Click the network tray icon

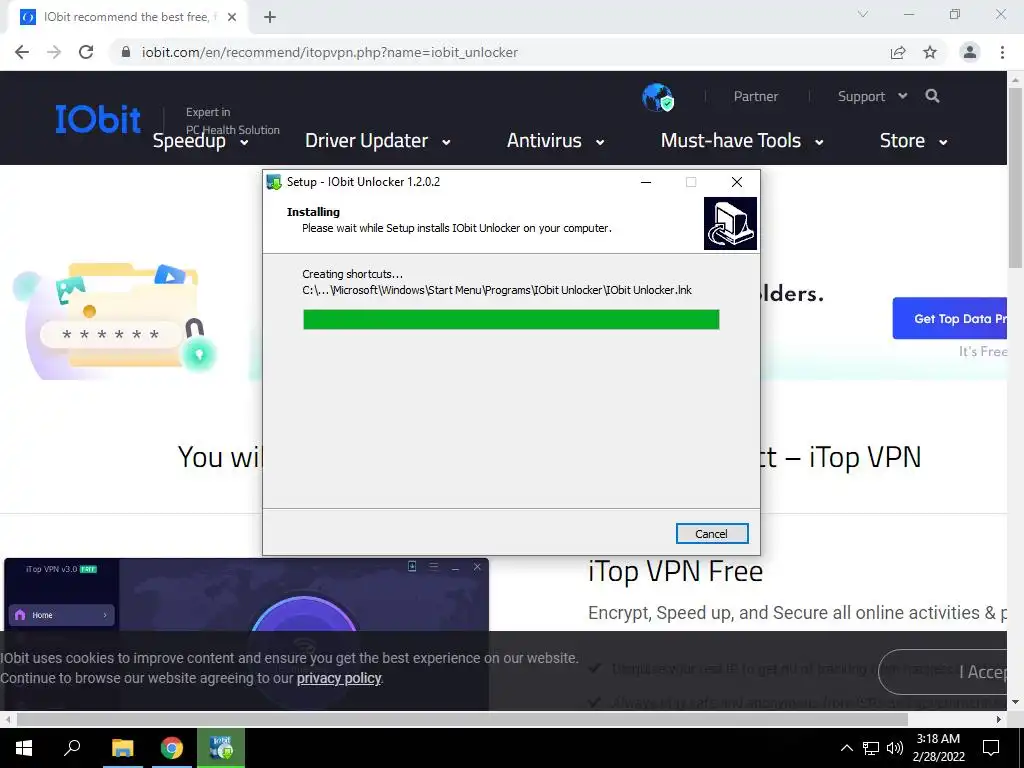point(871,748)
